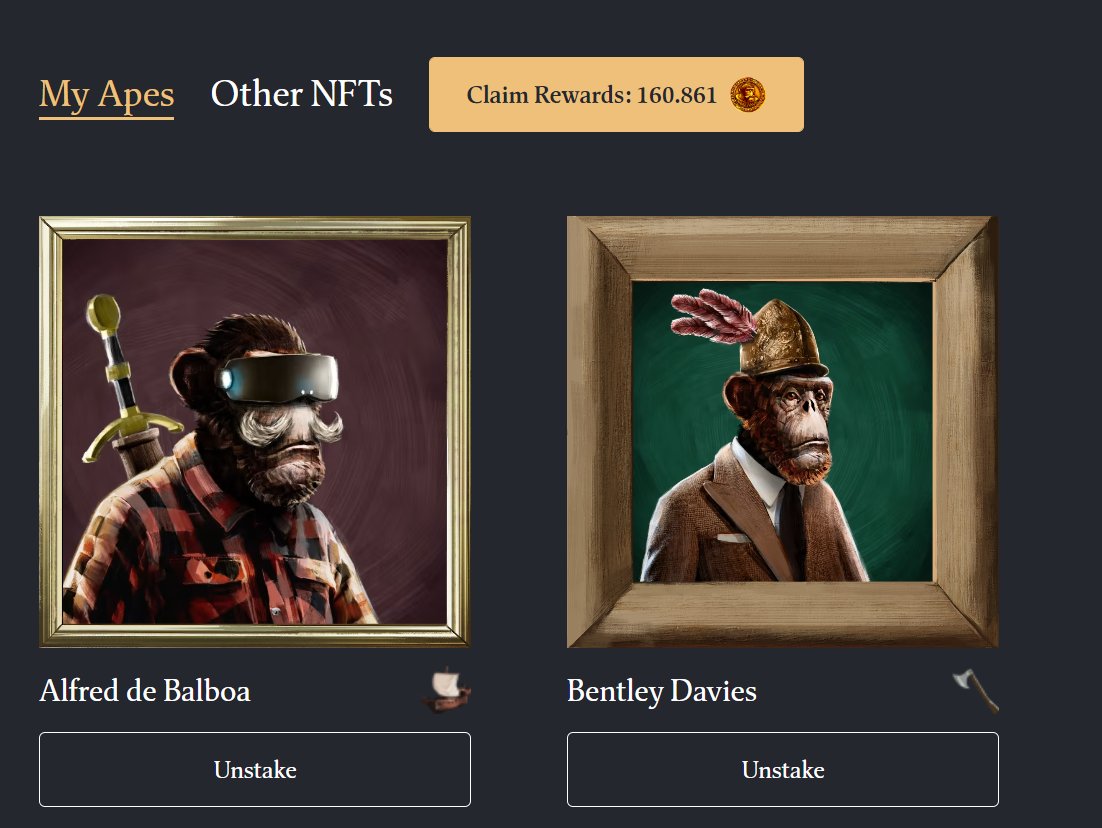Open the Bentley Davies portrait thumbnail
Screen dimensions: 1102x828
coord(782,432)
